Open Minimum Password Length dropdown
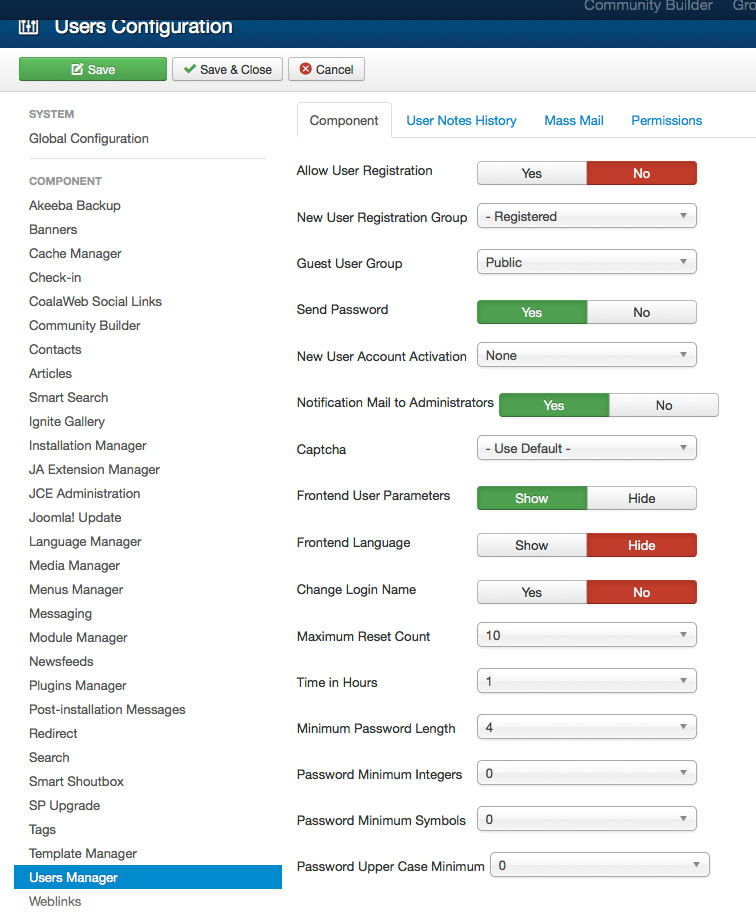This screenshot has width=756, height=919. (587, 727)
